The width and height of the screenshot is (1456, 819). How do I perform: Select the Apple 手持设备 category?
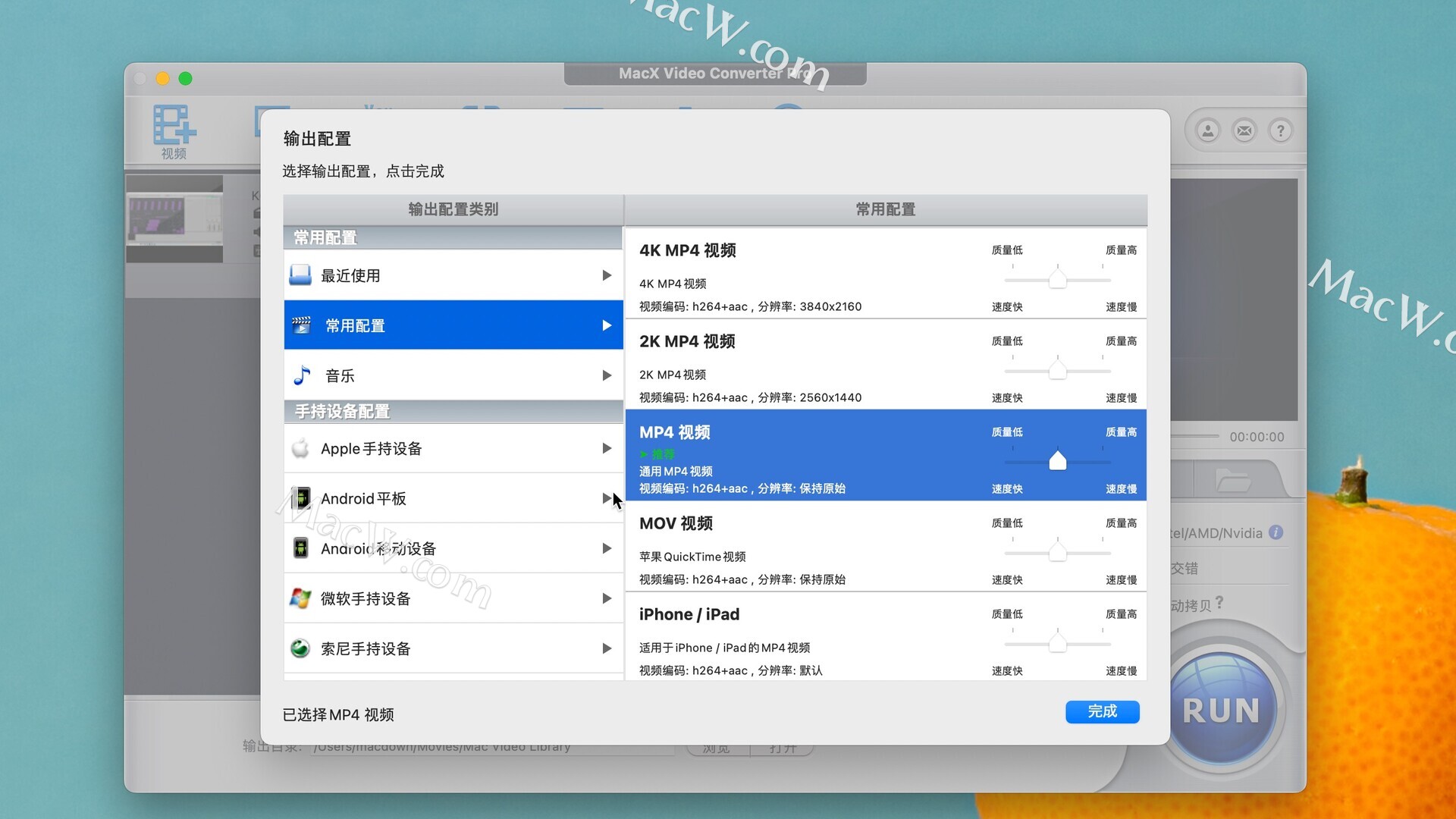[x=453, y=448]
